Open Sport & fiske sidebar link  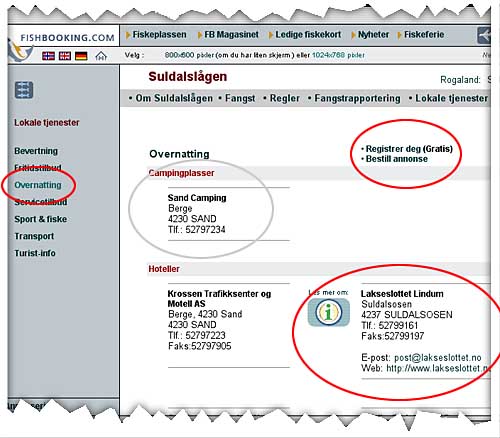coord(41,219)
